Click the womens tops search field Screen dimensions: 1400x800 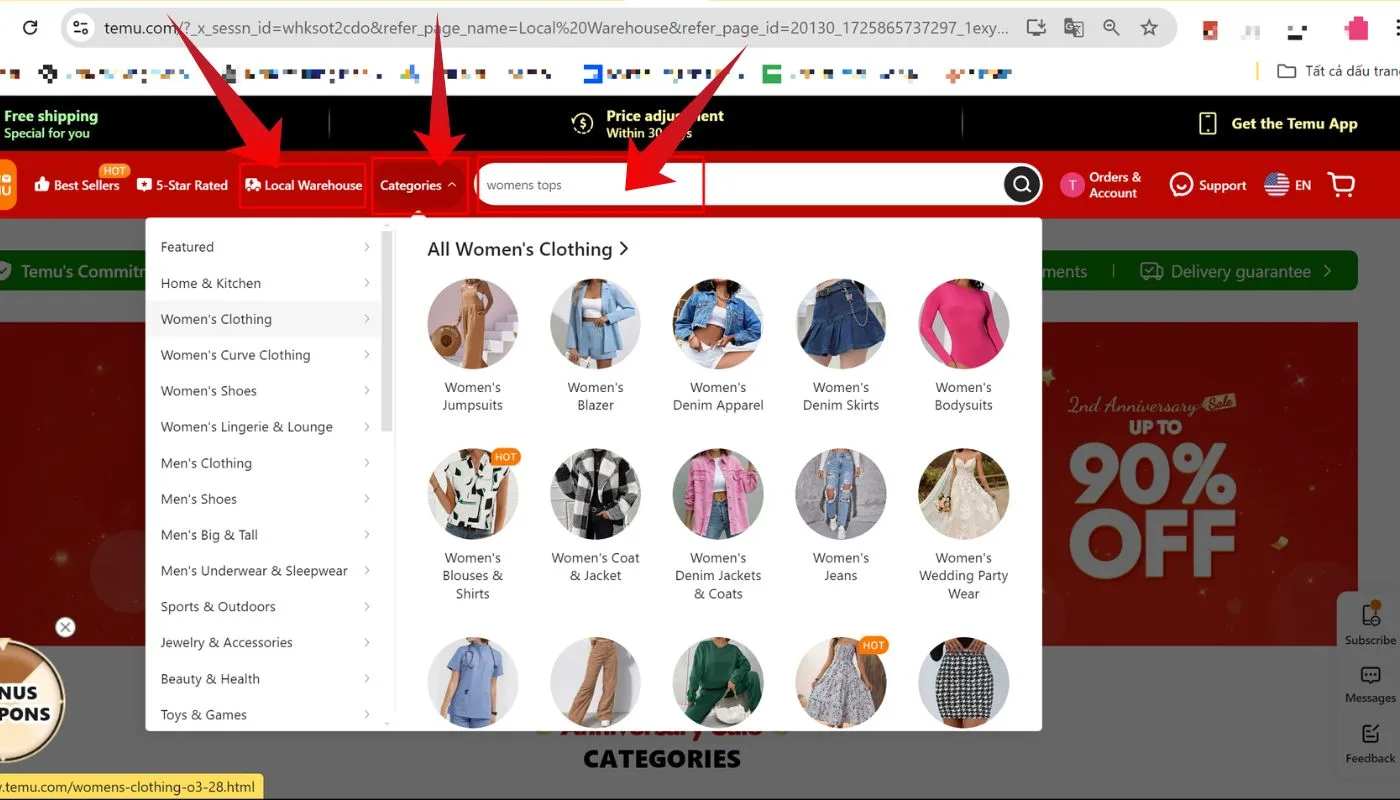coord(740,184)
